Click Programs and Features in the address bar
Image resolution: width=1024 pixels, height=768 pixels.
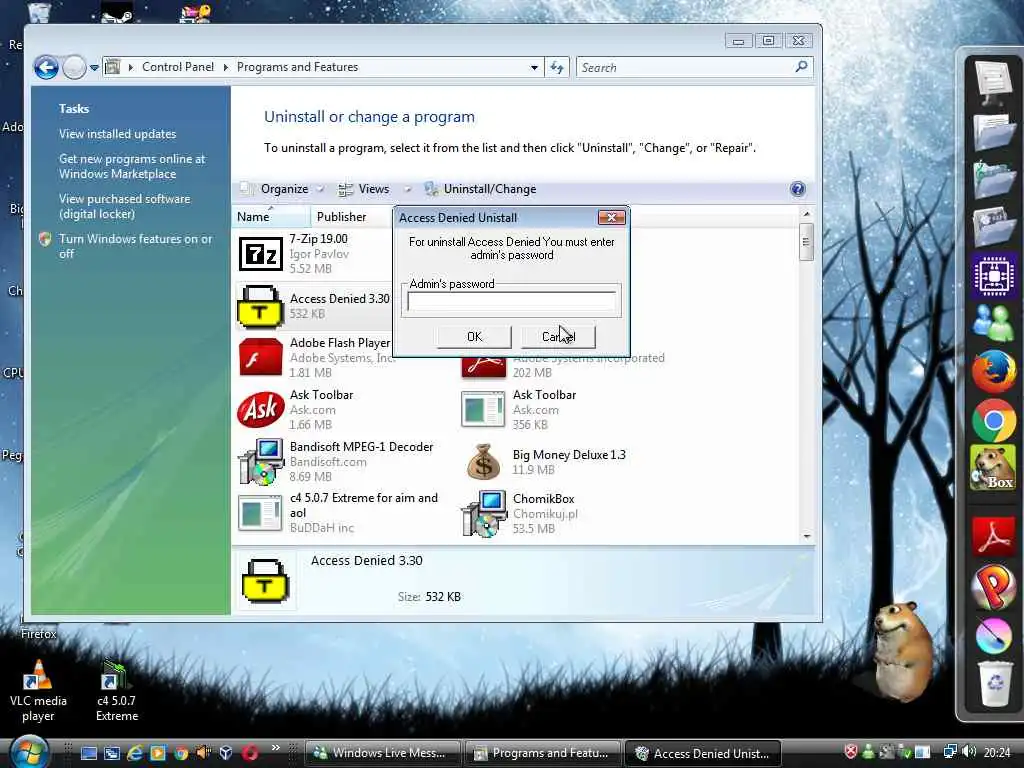[x=297, y=67]
